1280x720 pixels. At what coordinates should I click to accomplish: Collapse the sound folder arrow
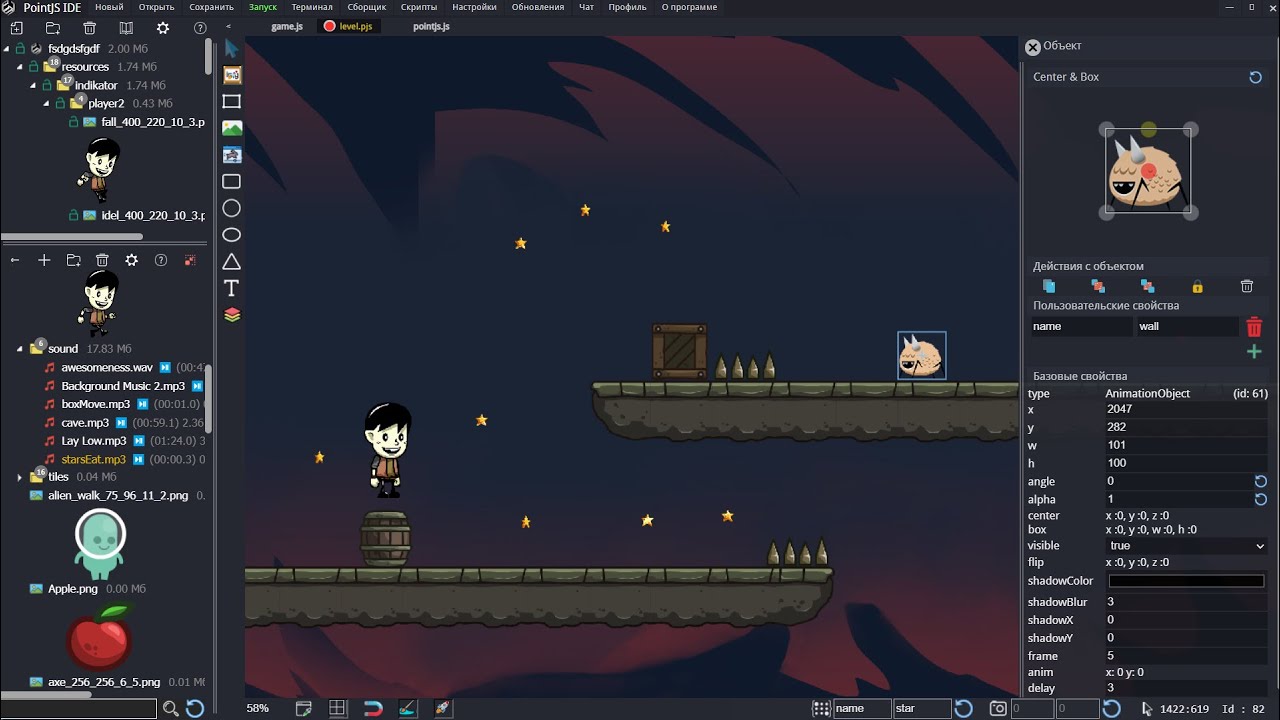(x=20, y=349)
